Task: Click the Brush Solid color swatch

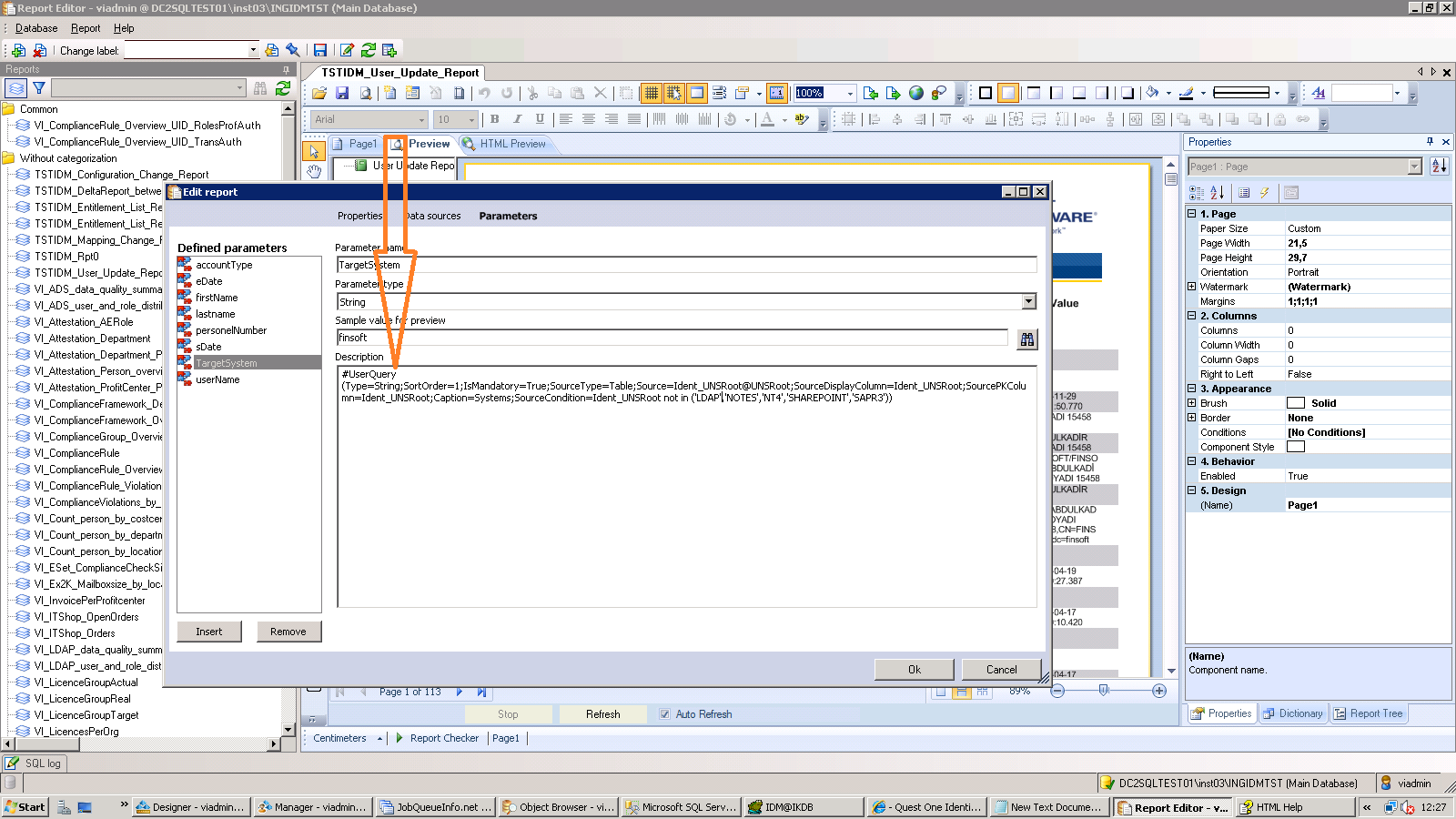Action: point(1296,403)
